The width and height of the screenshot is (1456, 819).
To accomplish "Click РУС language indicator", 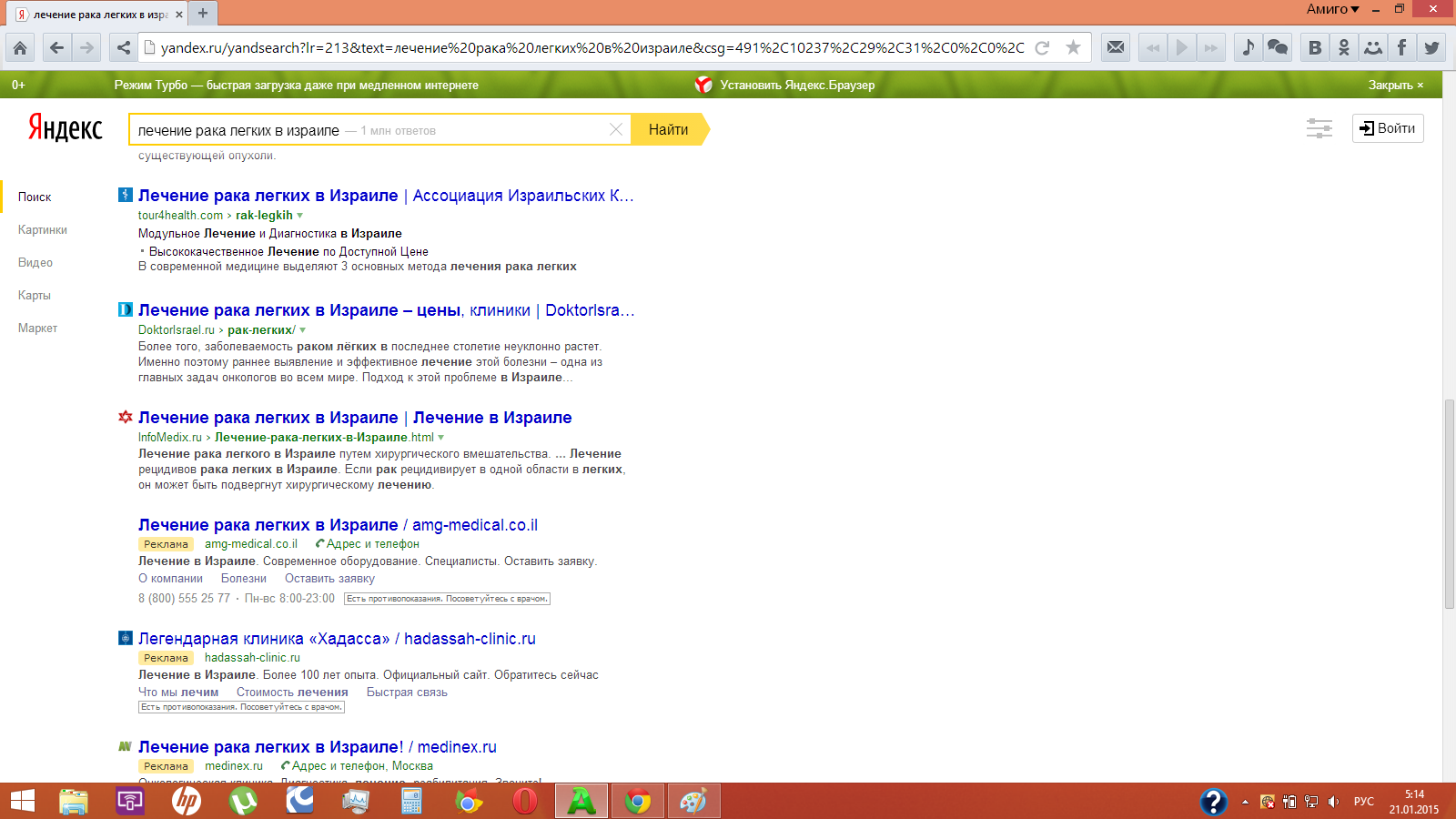I will [x=1364, y=802].
